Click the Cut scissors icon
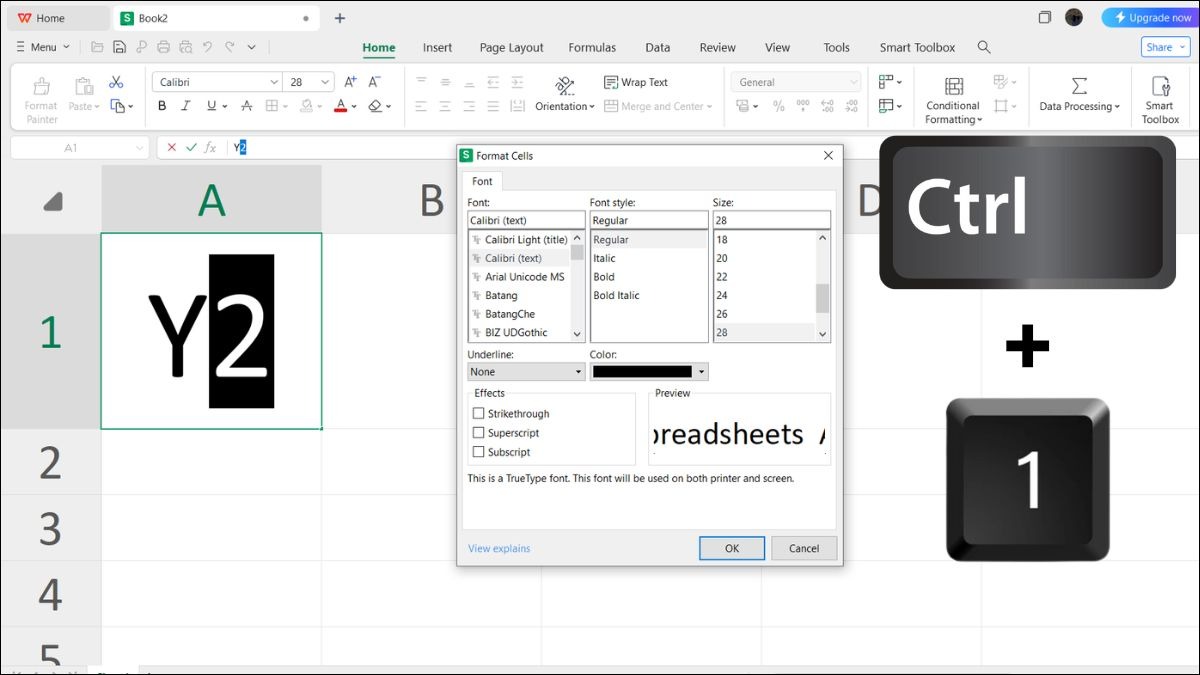This screenshot has width=1200, height=675. click(116, 83)
